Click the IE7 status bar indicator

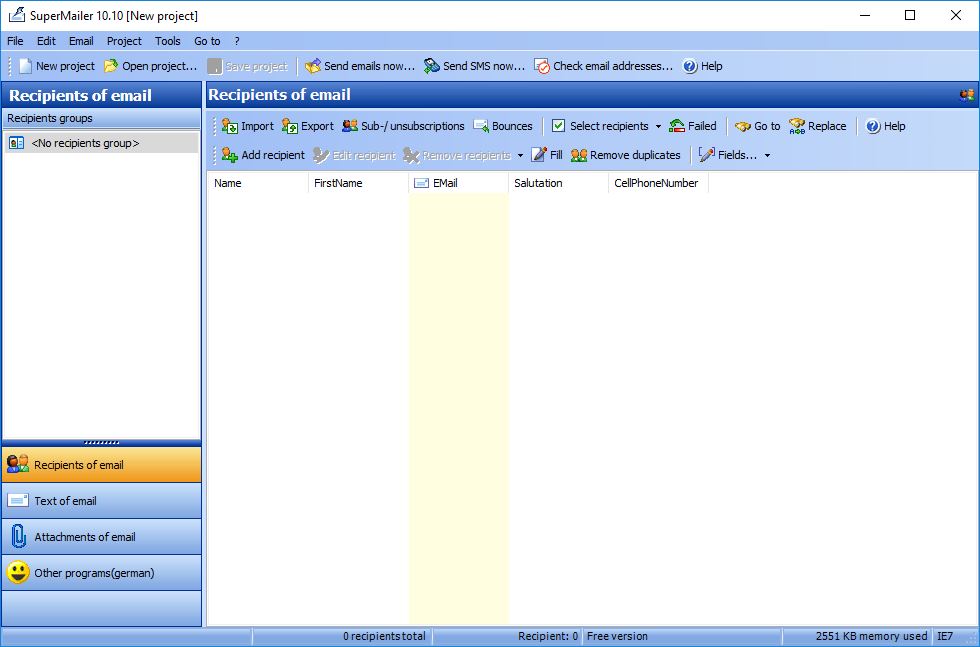[945, 636]
